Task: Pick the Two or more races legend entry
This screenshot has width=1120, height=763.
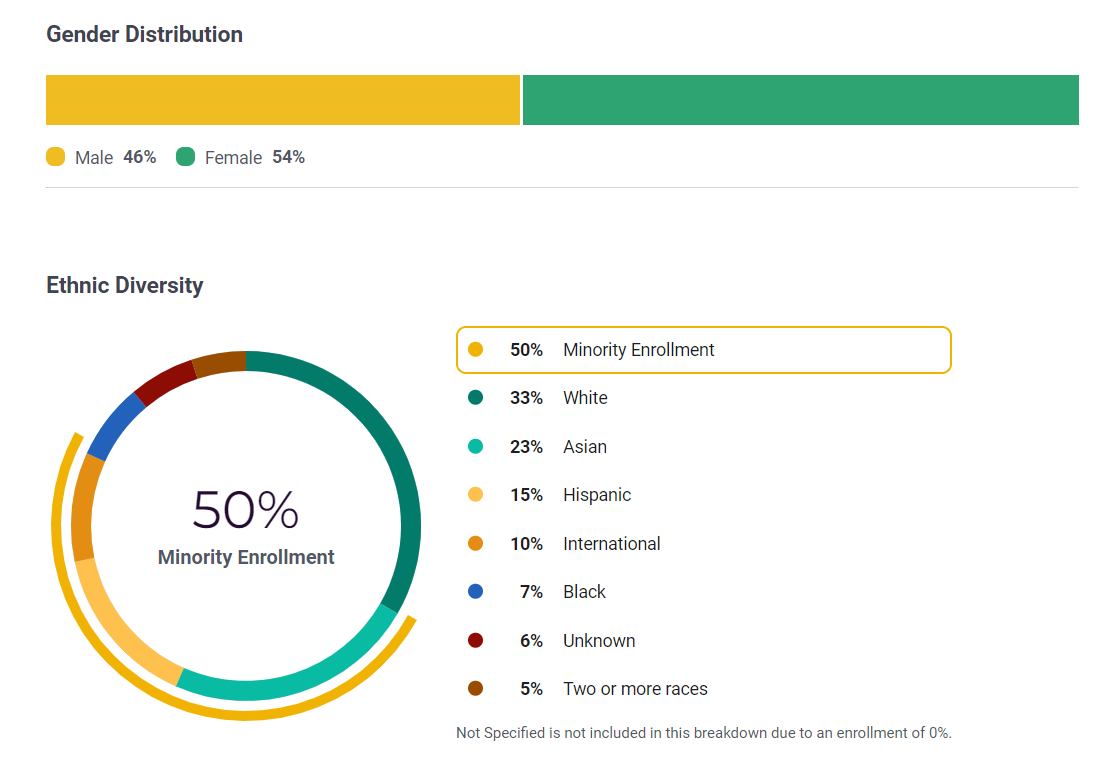Action: pos(634,689)
